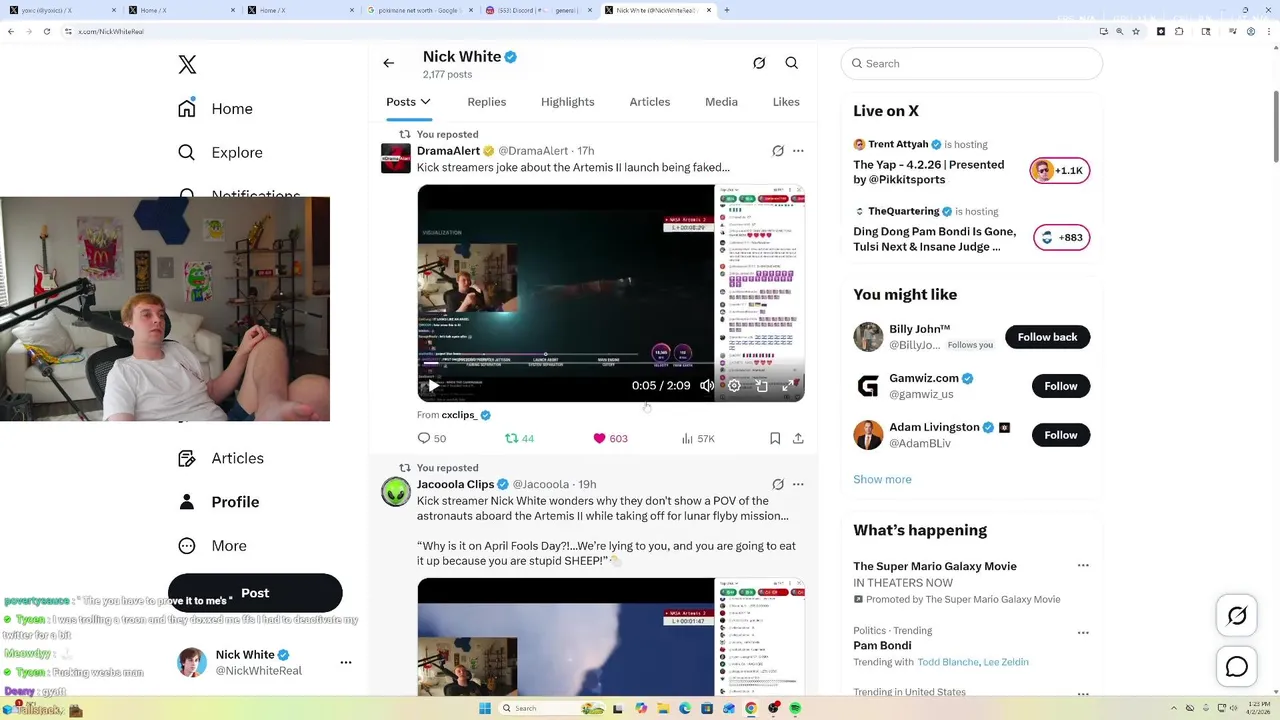Go to Articles in the sidebar
The height and width of the screenshot is (720, 1280).
click(x=221, y=458)
